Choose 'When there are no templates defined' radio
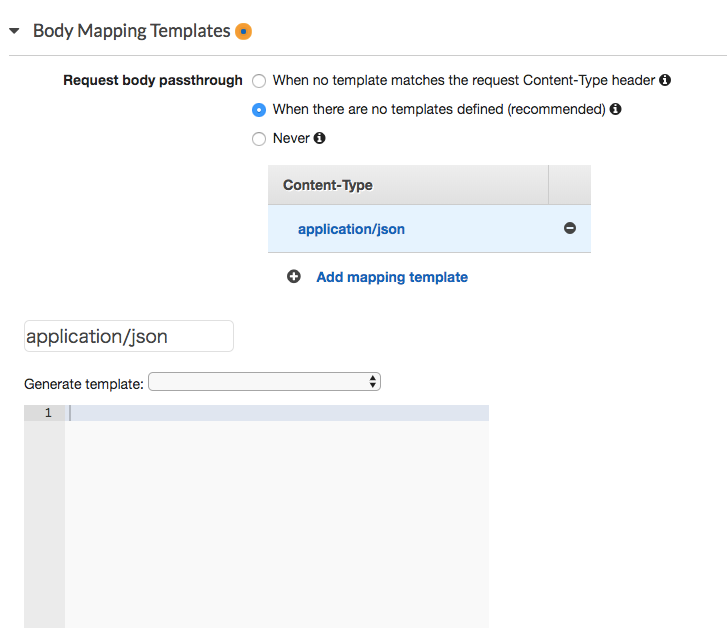 (x=259, y=109)
